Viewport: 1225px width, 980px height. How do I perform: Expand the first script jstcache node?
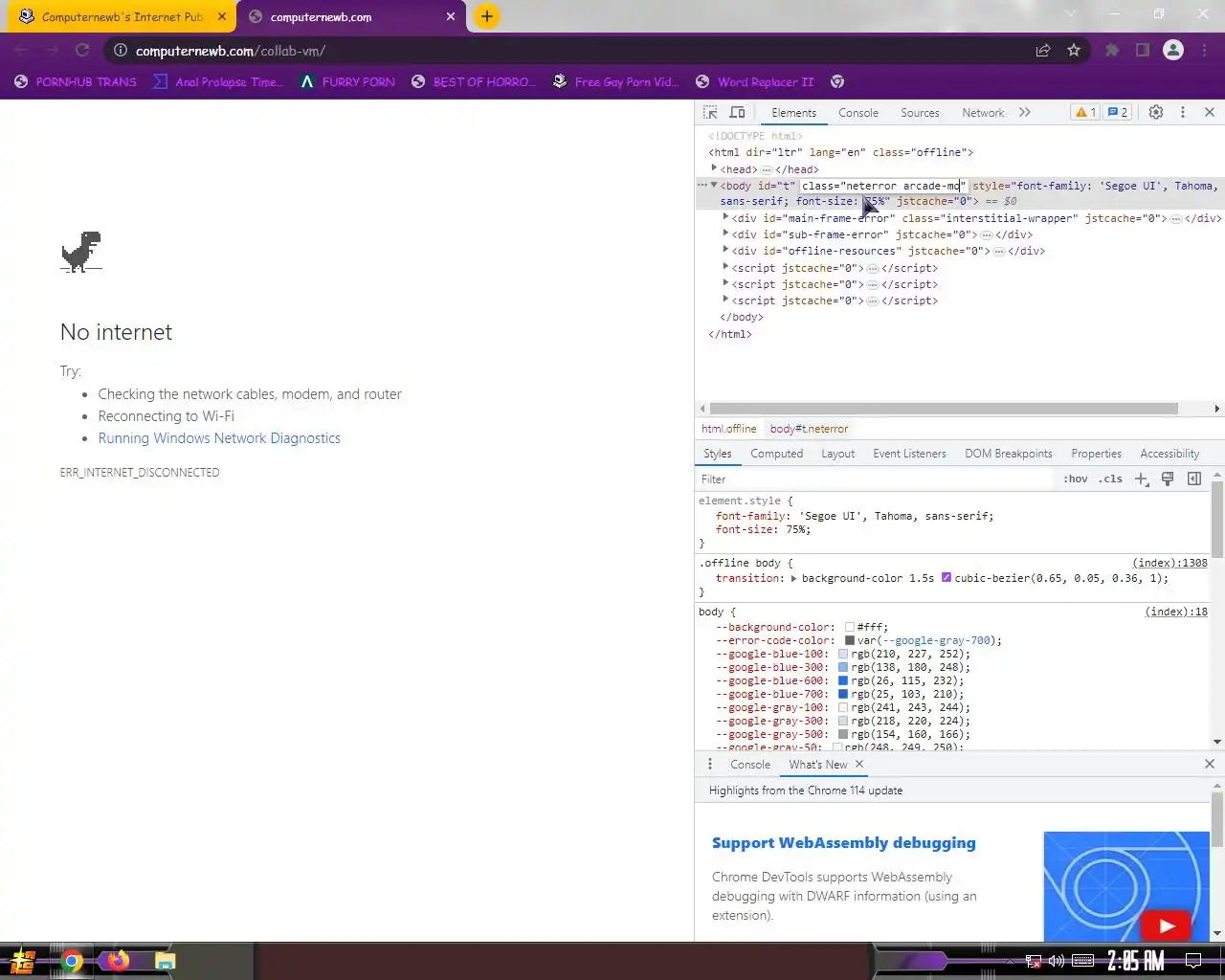(725, 267)
